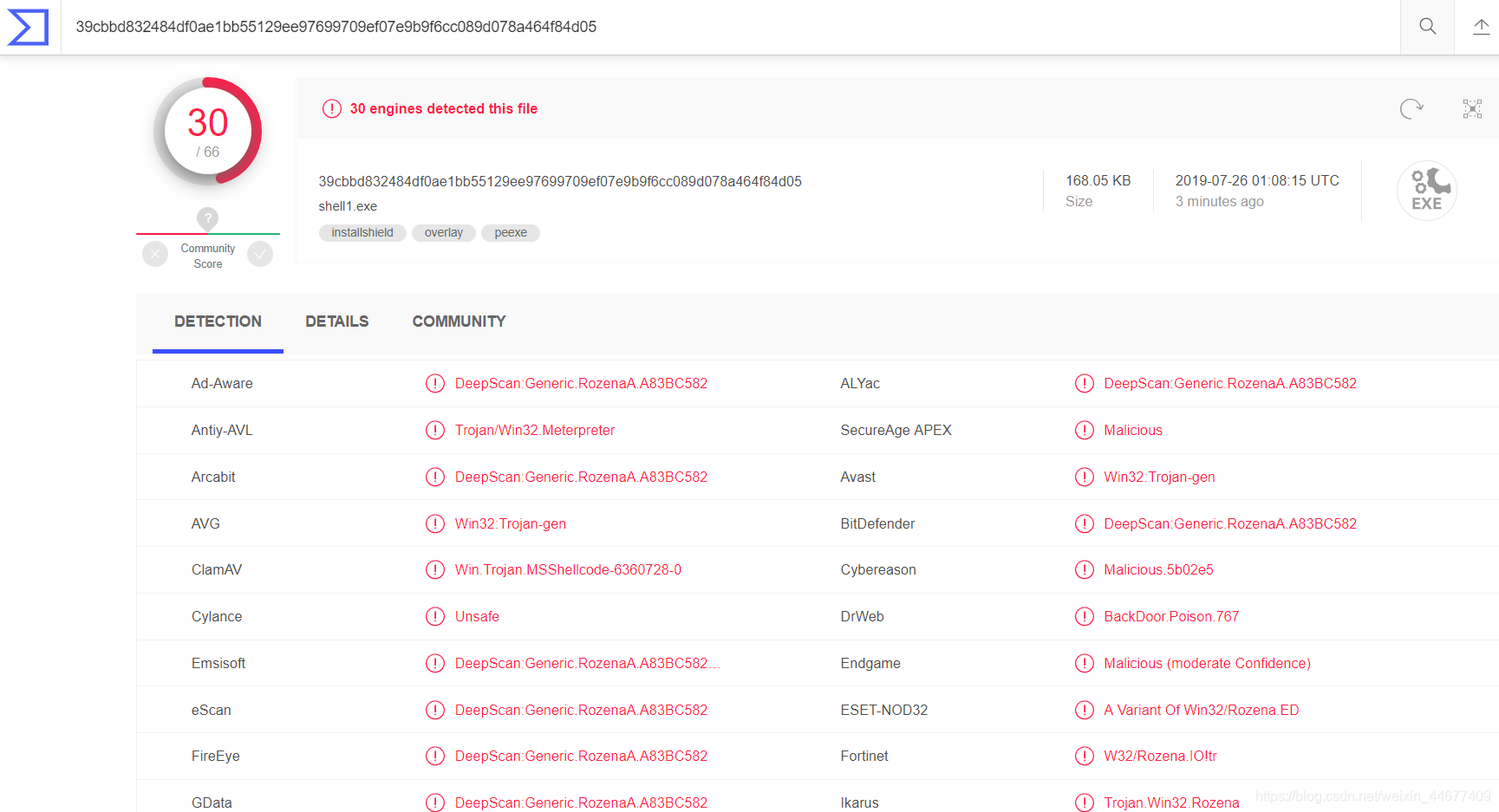1499x812 pixels.
Task: Click the EXE file type icon
Action: (x=1426, y=191)
